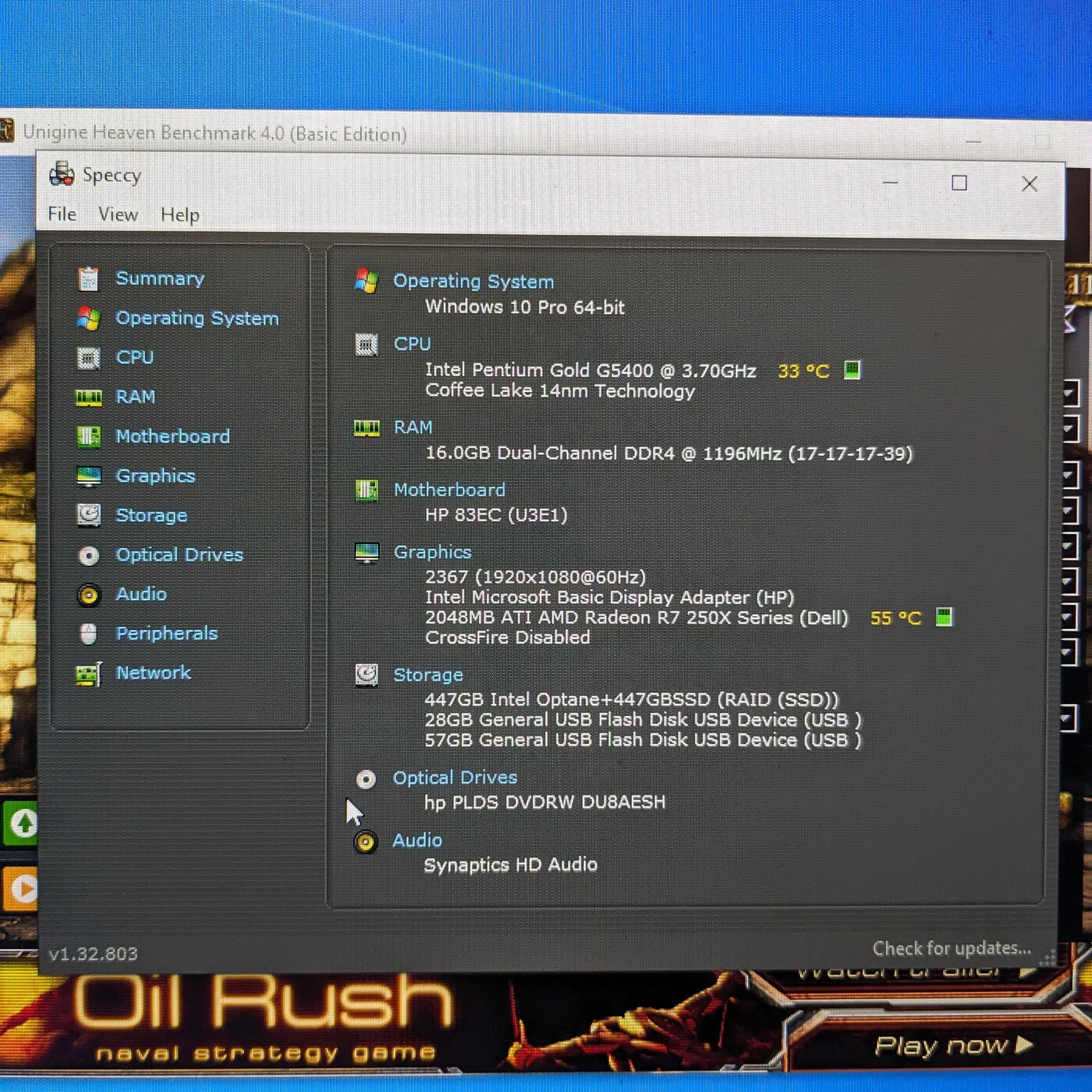Click the Check for updates link
1092x1092 pixels.
(x=952, y=948)
